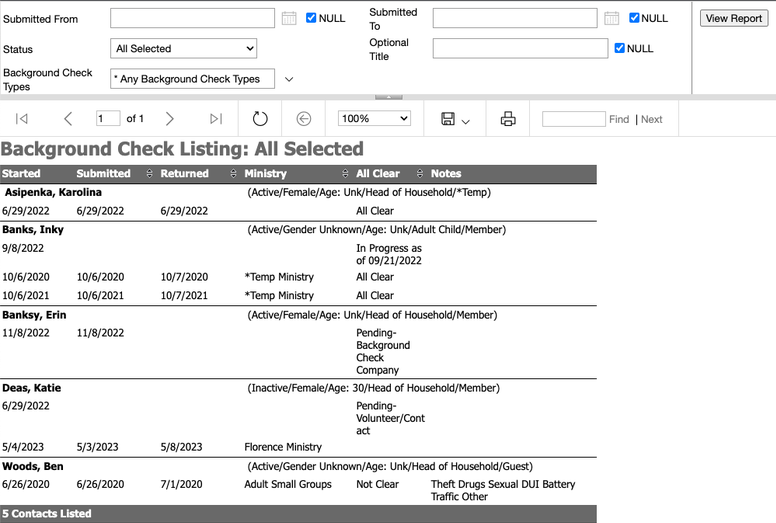The width and height of the screenshot is (776, 523).
Task: Select contact name Banksy, Erin
Action: pos(34,315)
